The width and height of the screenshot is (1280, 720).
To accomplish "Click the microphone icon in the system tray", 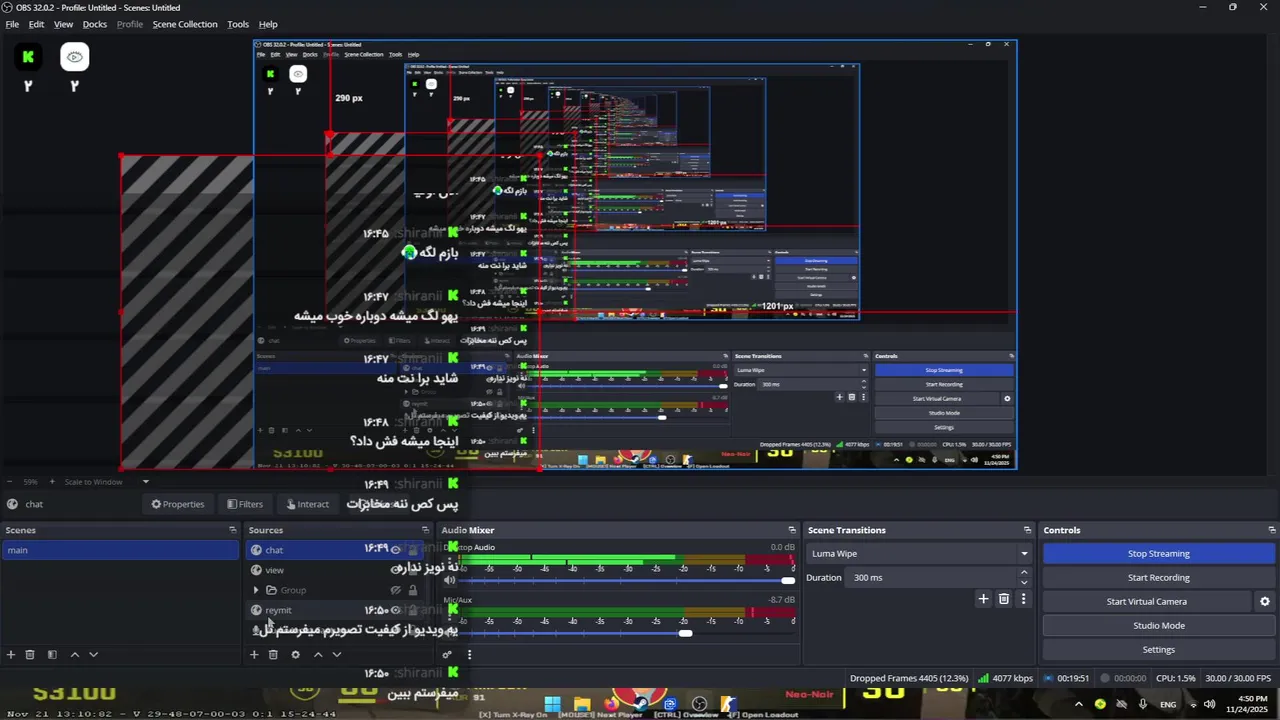I will [x=1143, y=704].
